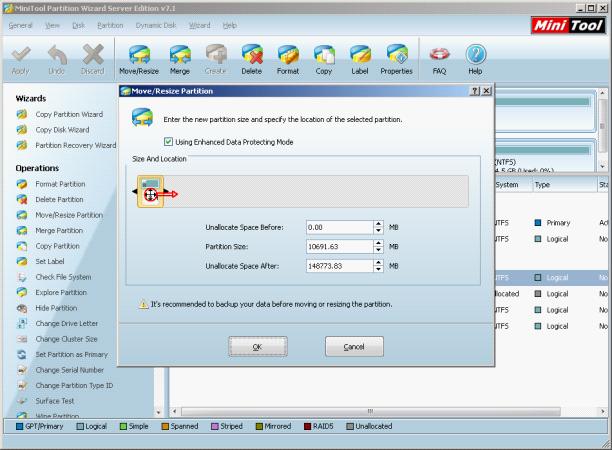612x450 pixels.
Task: Launch Copy Partition Wizard
Action: click(x=69, y=114)
